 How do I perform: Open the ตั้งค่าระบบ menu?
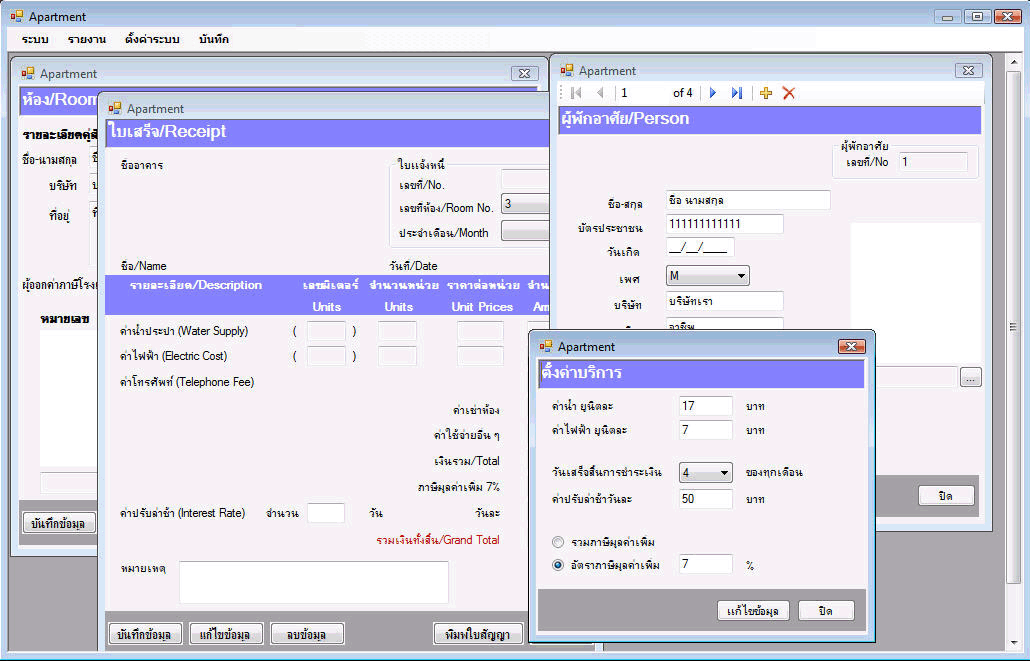coord(152,39)
